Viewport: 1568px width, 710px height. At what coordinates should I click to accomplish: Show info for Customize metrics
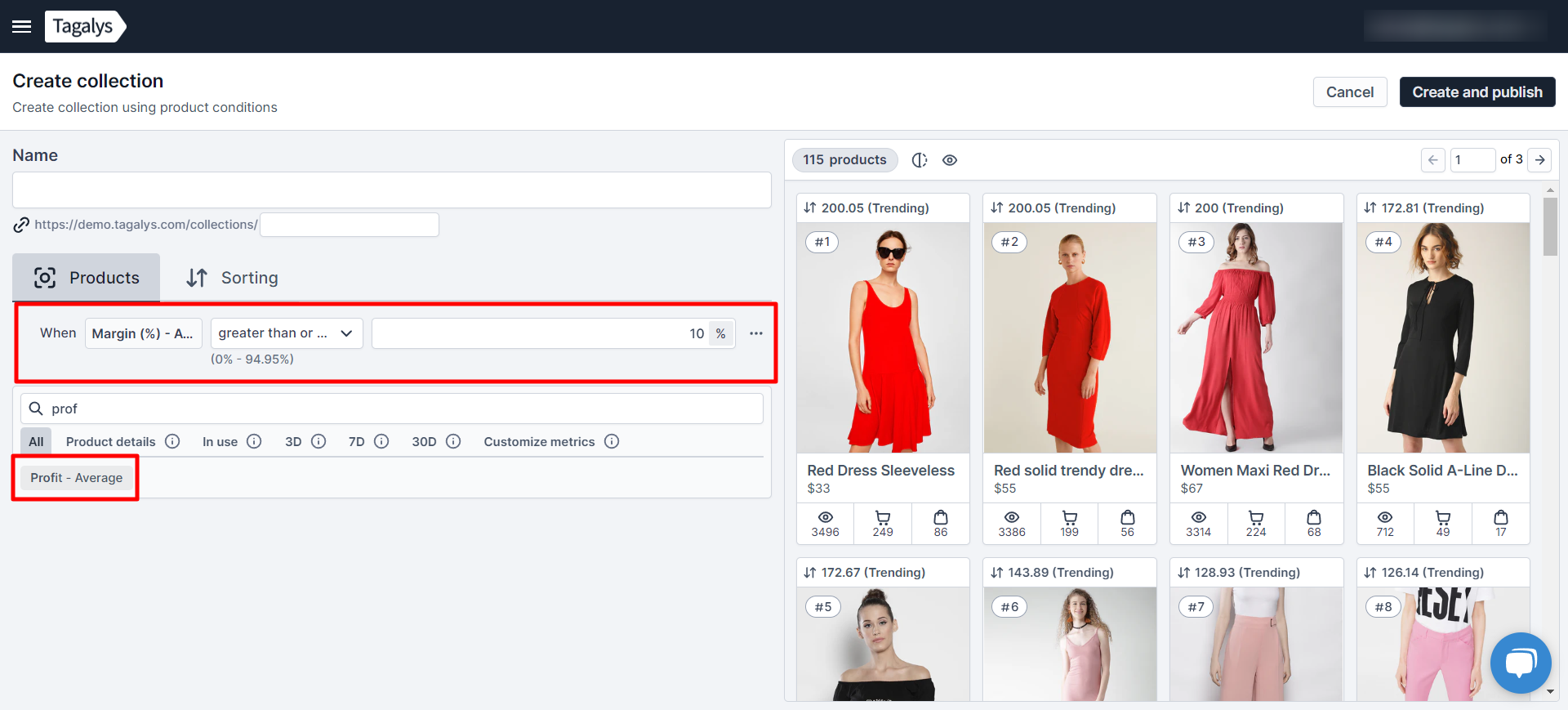612,441
